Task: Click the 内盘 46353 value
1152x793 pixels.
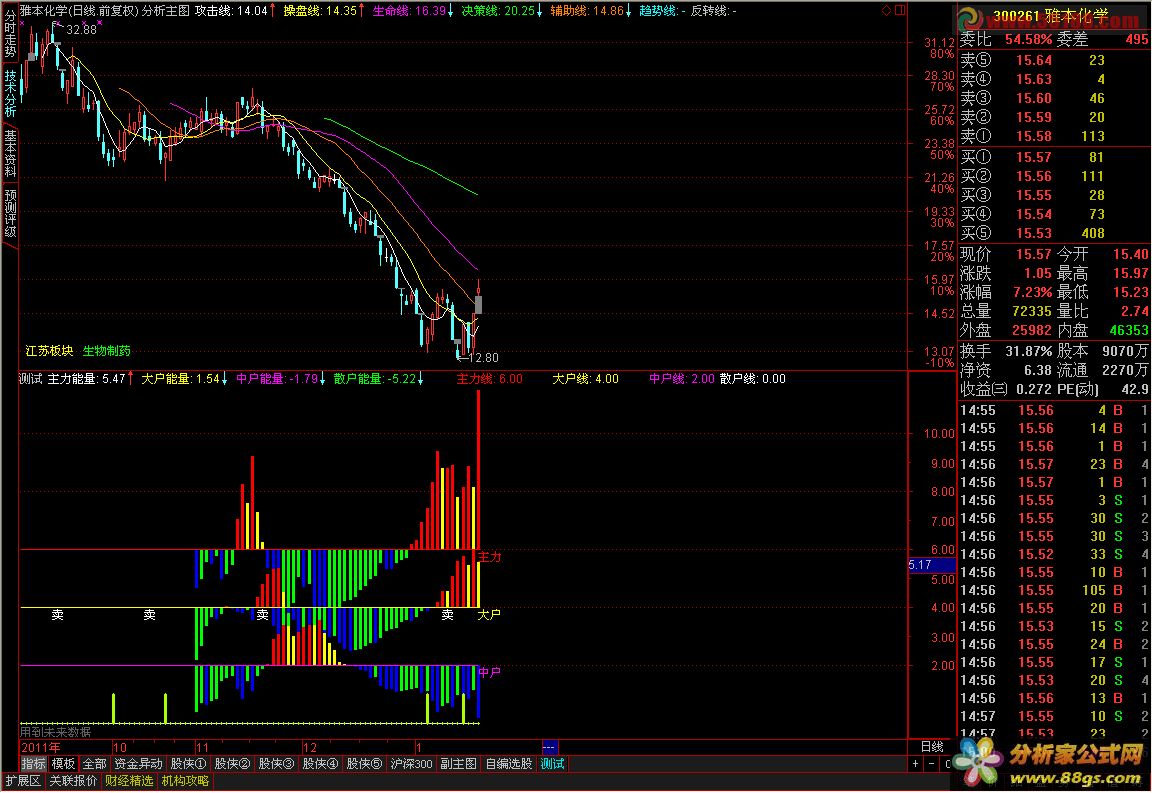Action: pyautogui.click(x=1128, y=331)
